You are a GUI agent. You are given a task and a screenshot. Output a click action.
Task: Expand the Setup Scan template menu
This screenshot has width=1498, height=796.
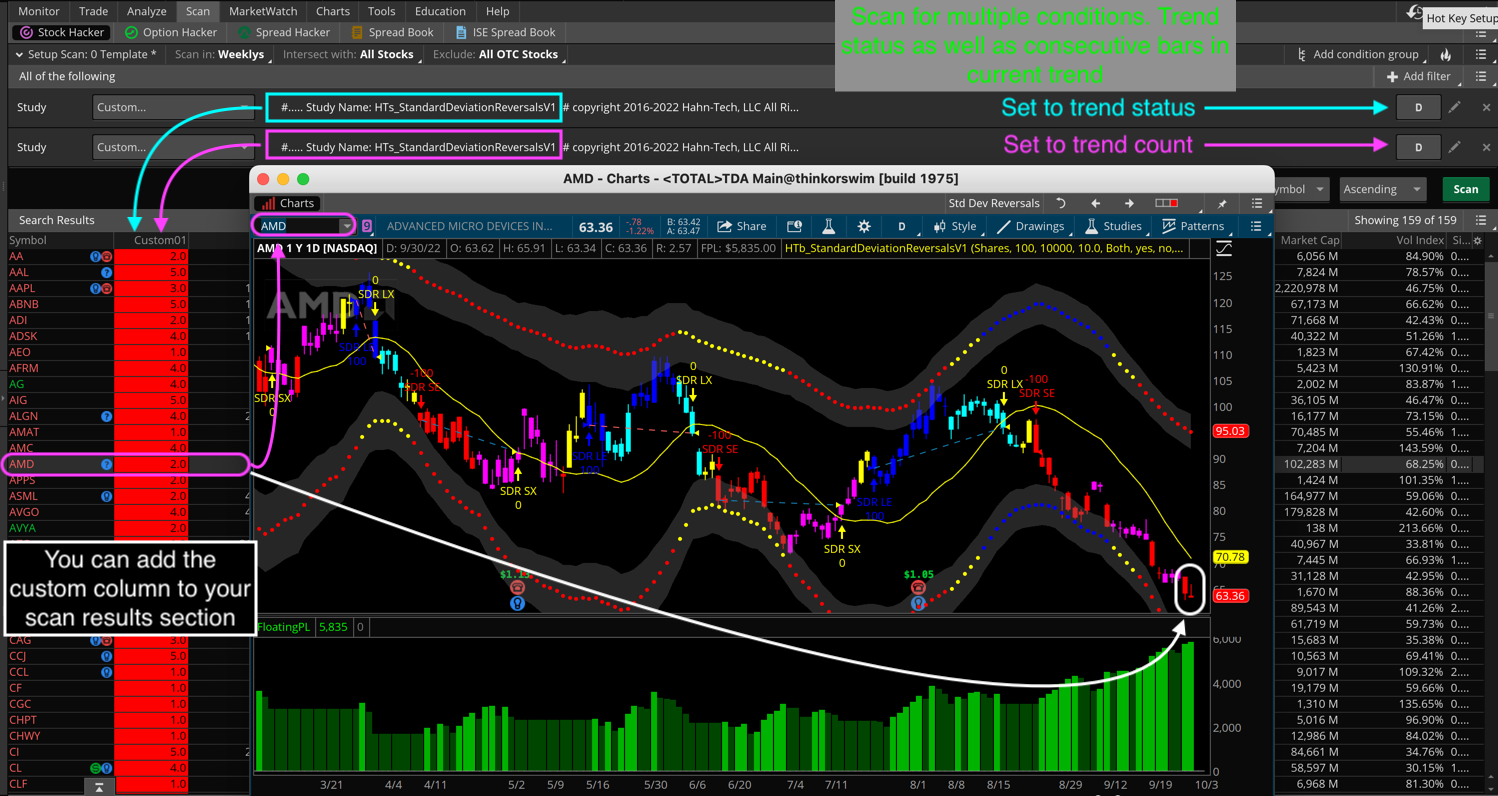[x=86, y=54]
